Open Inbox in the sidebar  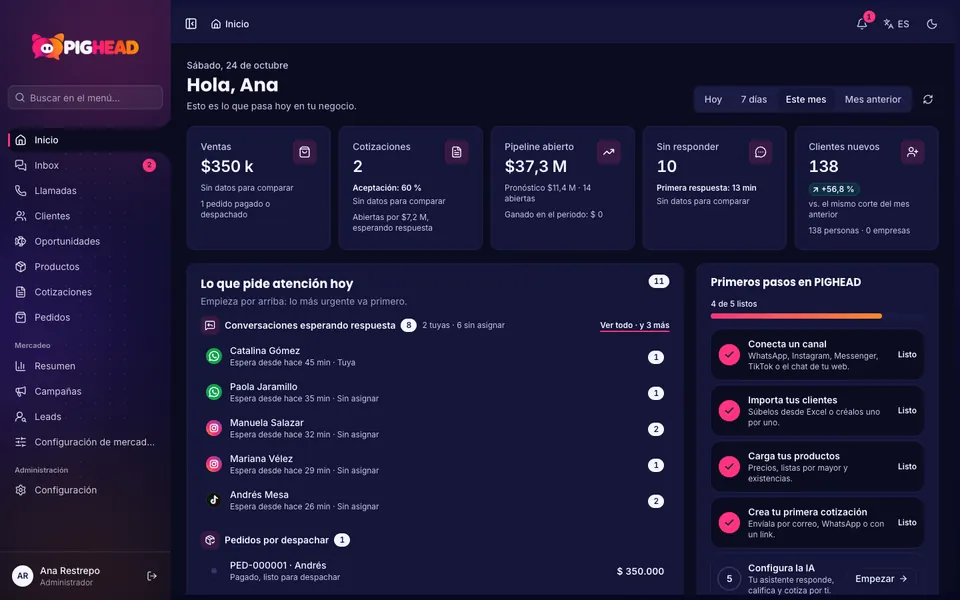[x=85, y=165]
